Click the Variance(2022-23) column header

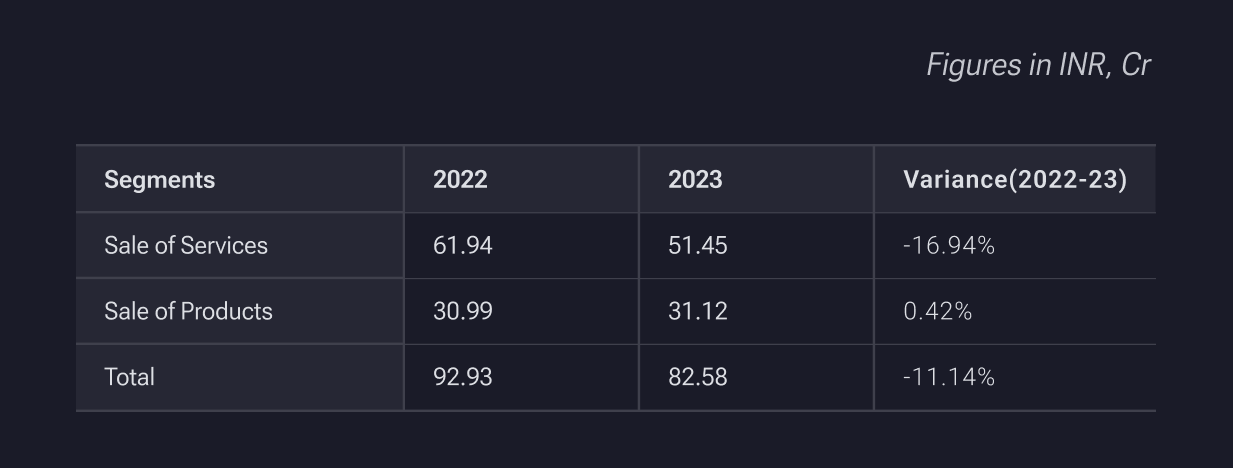(x=1015, y=180)
